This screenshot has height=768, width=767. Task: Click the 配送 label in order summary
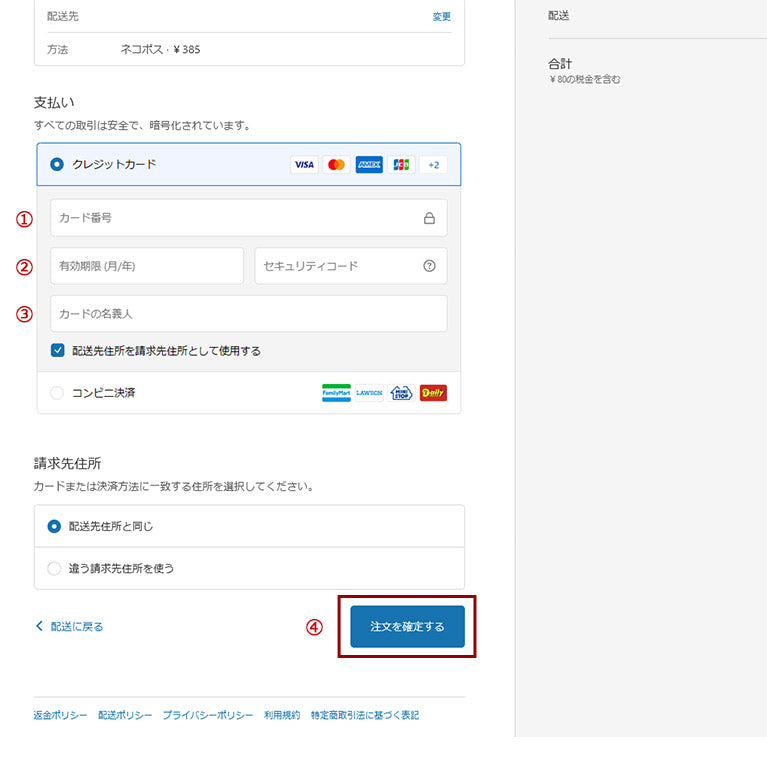[558, 16]
